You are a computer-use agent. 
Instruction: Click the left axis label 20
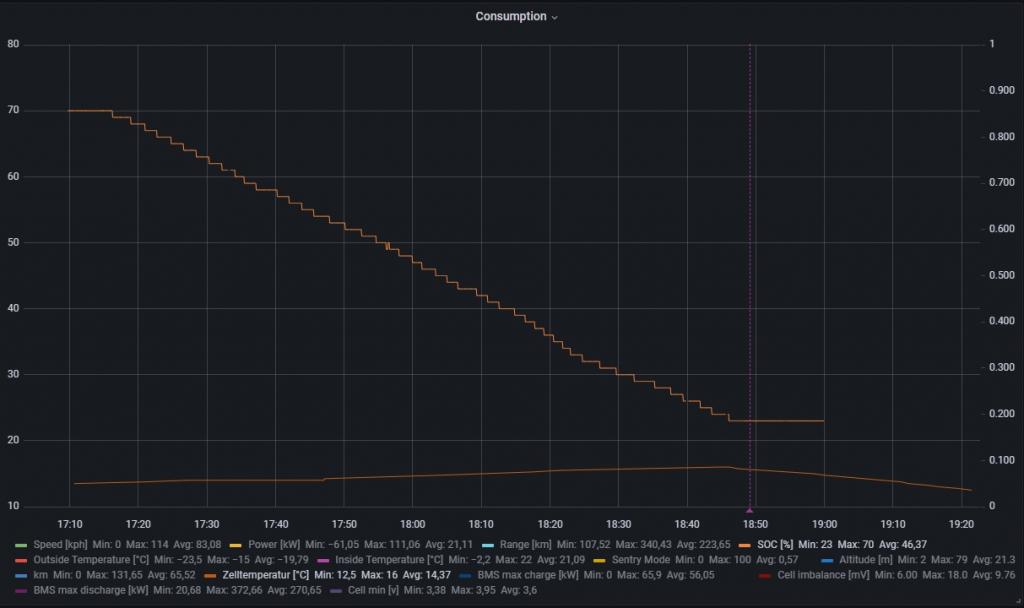[13, 440]
